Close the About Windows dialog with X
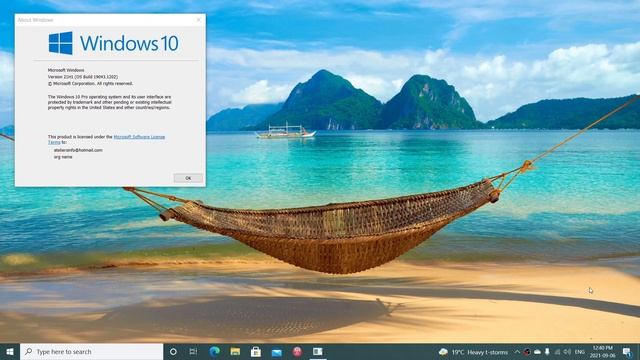 point(199,20)
